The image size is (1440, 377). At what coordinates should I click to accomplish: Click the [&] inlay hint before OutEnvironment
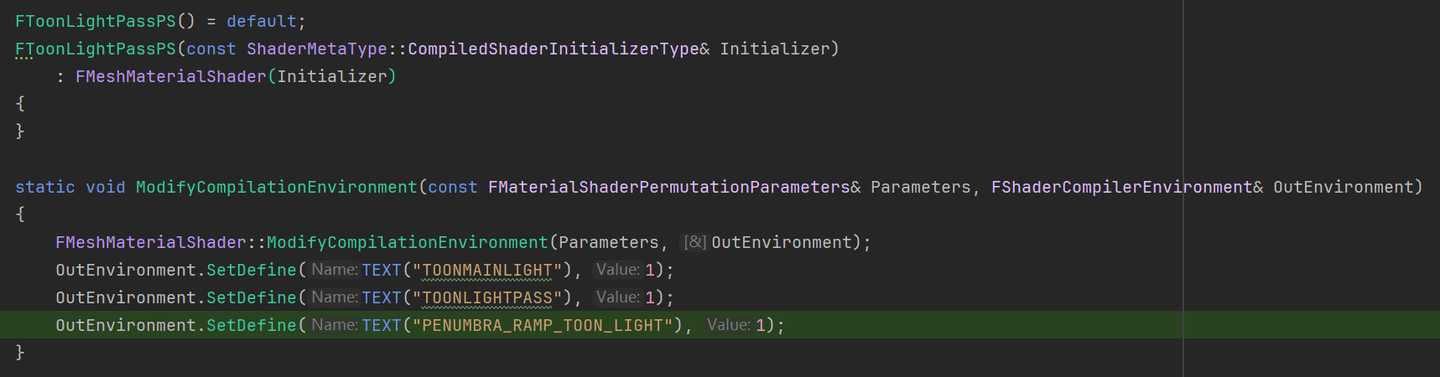tap(694, 243)
